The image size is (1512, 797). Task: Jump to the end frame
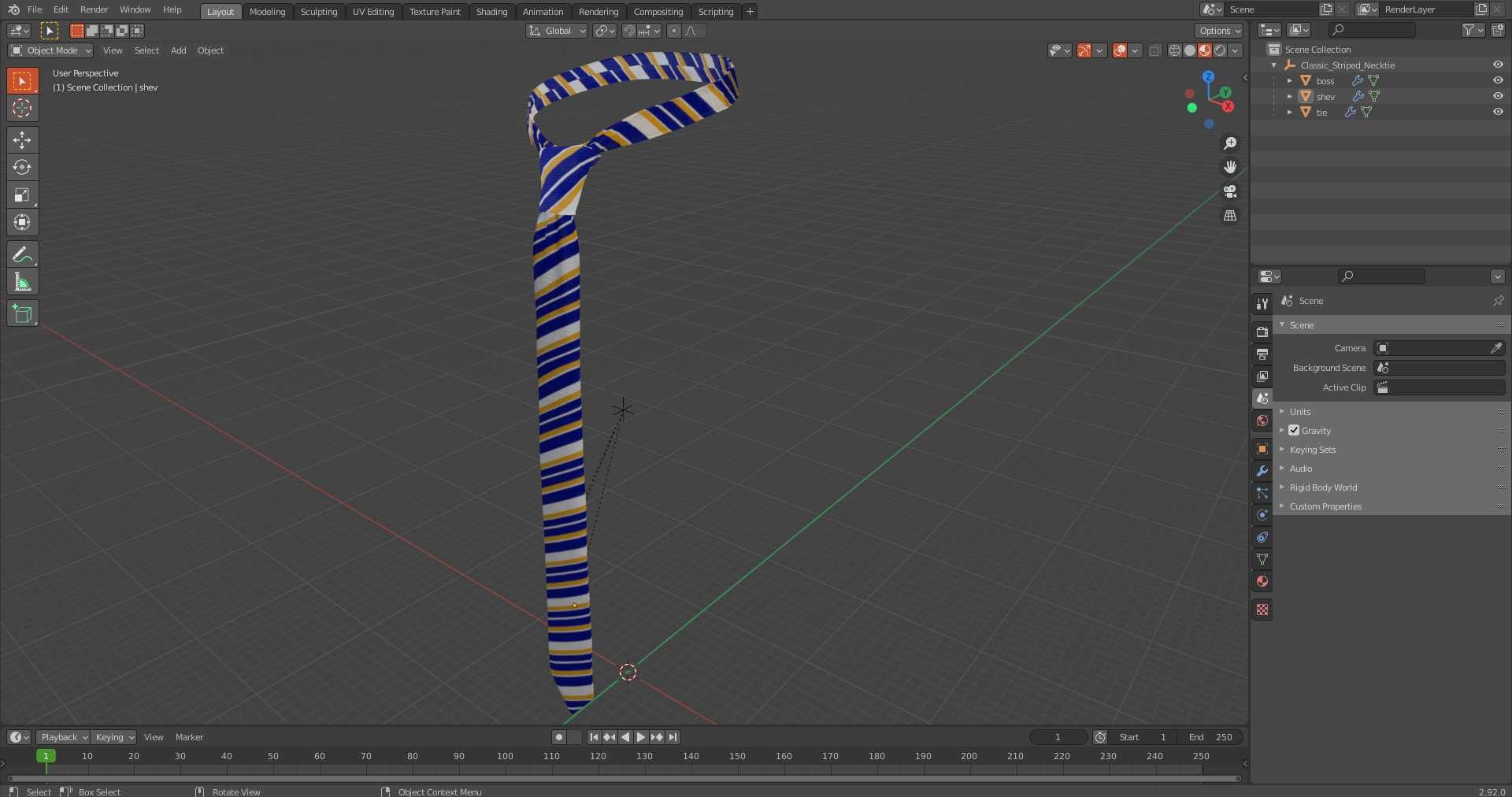[x=673, y=737]
